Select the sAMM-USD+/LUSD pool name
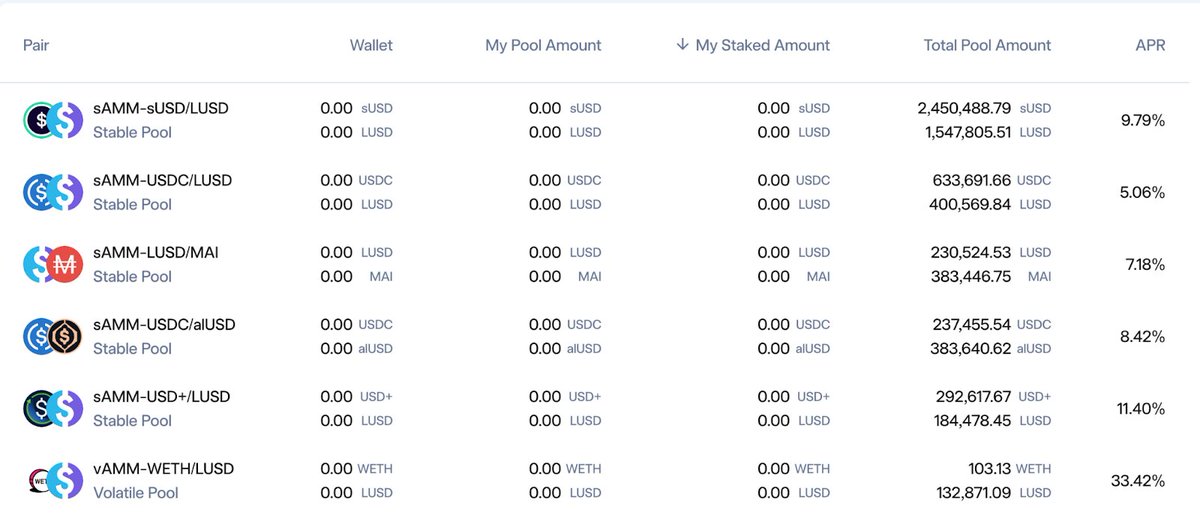 click(162, 396)
